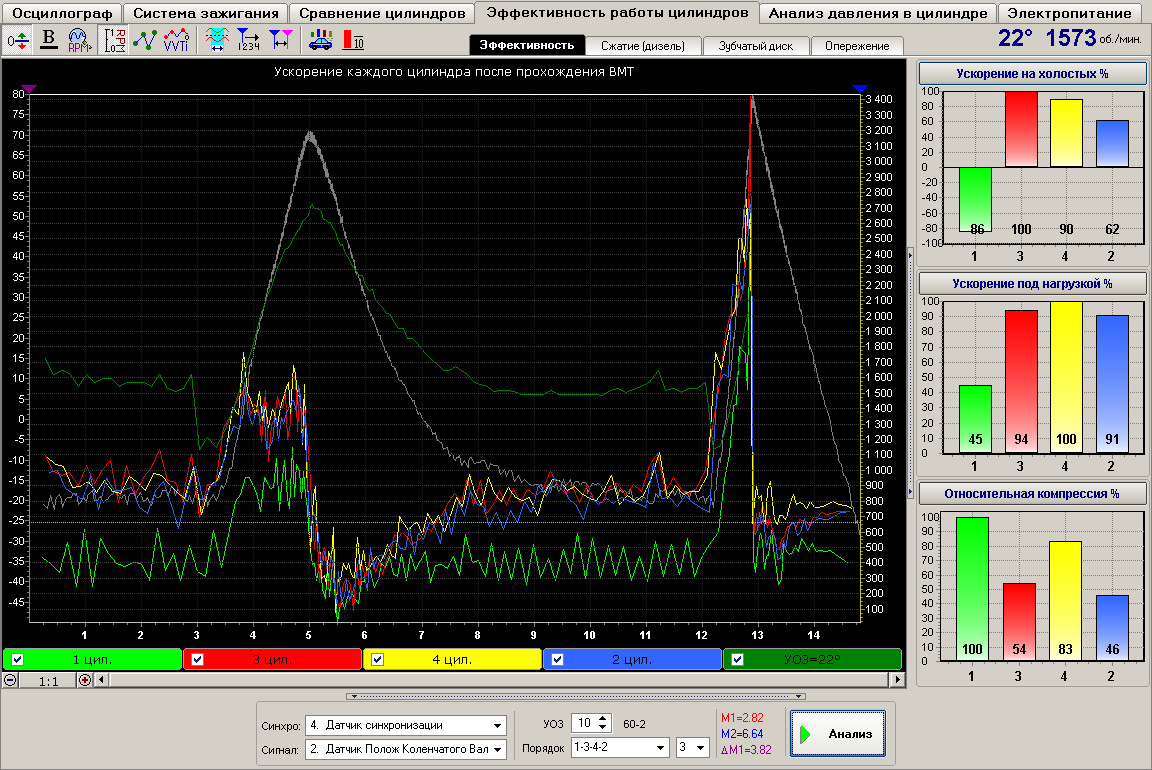The width and height of the screenshot is (1152, 770).
Task: Click the green dotted line graph icon
Action: 145,40
